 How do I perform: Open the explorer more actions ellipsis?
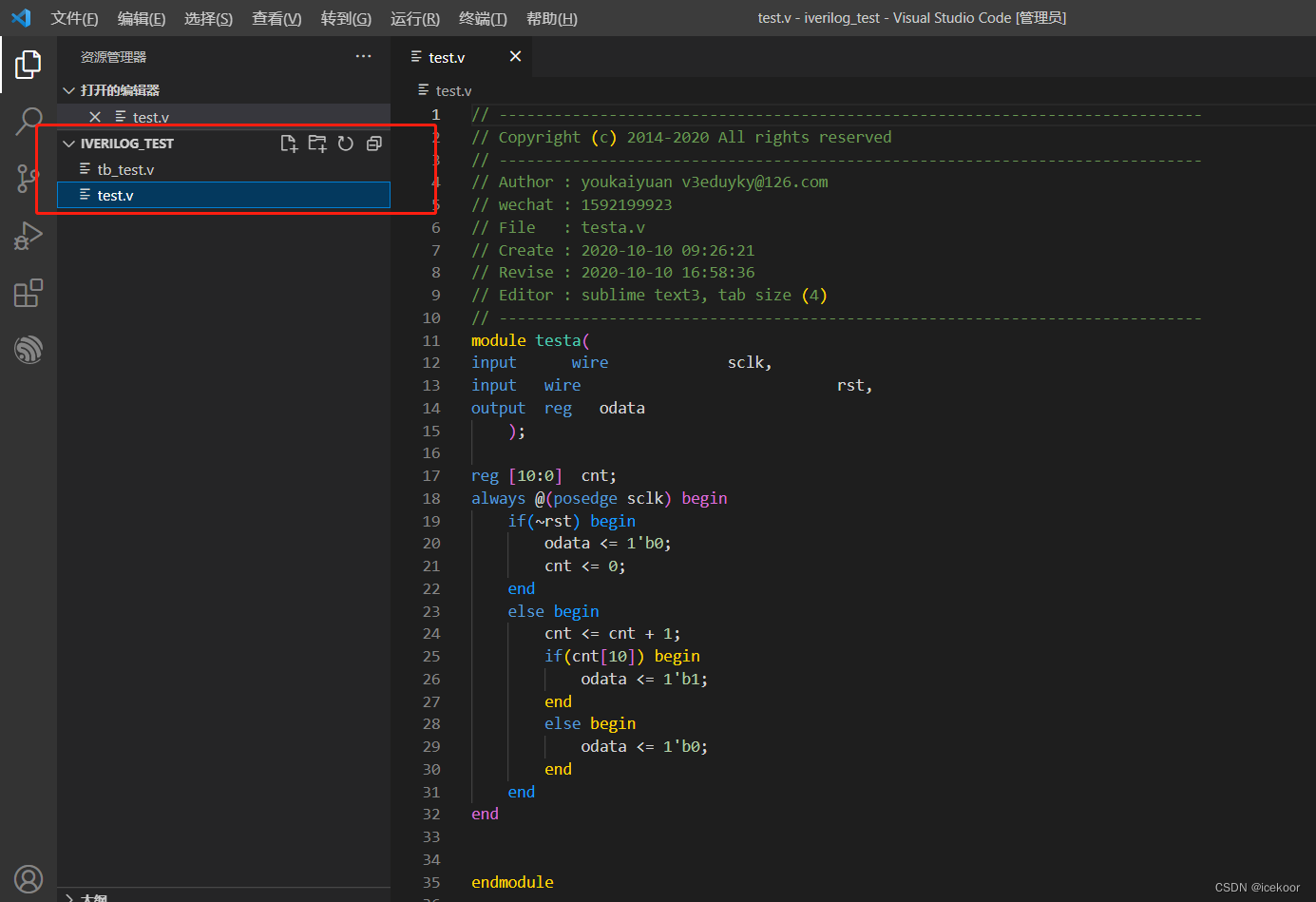pyautogui.click(x=363, y=57)
